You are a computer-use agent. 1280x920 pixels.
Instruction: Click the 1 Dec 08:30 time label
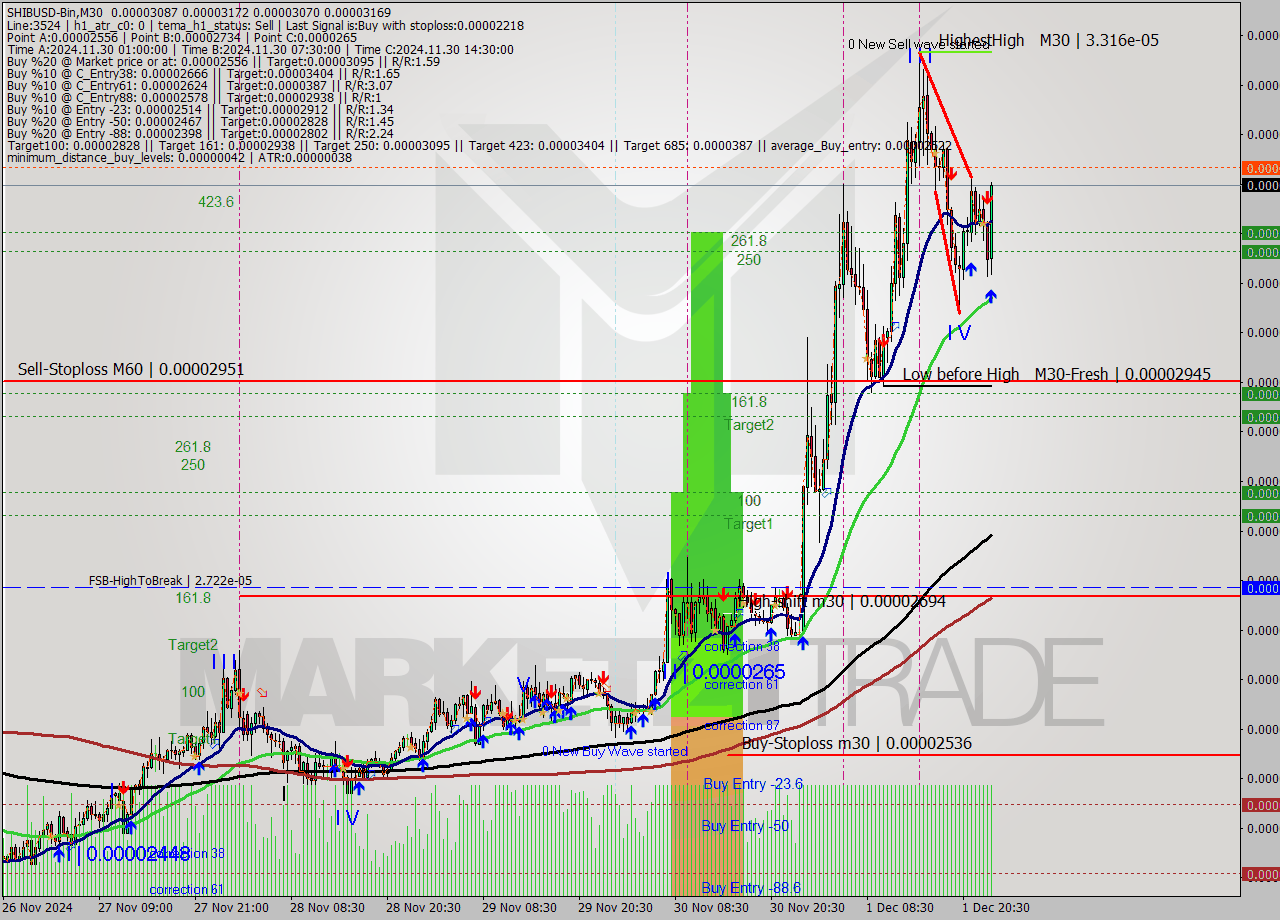coord(900,908)
